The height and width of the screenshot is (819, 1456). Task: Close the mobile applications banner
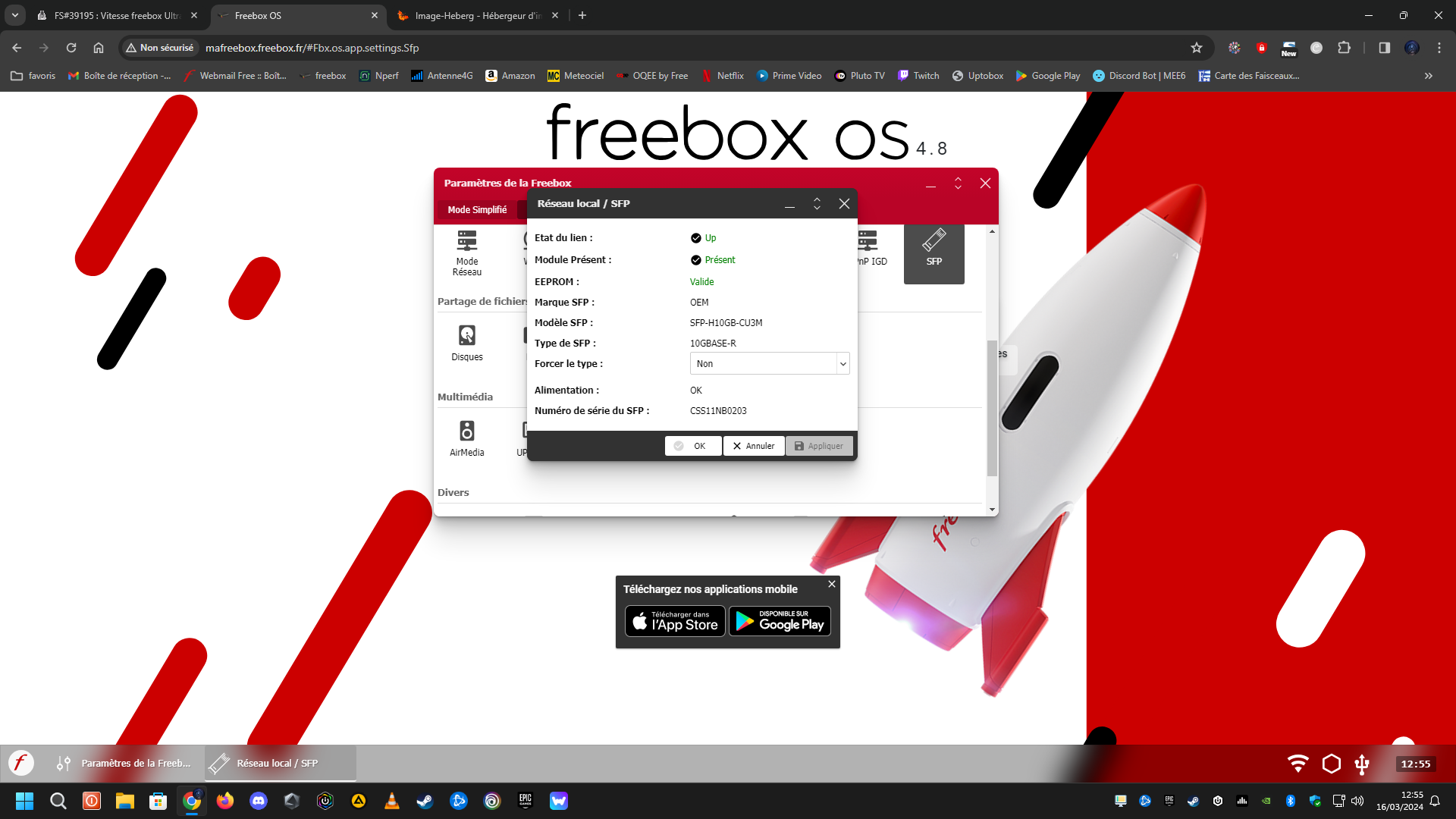click(x=832, y=584)
